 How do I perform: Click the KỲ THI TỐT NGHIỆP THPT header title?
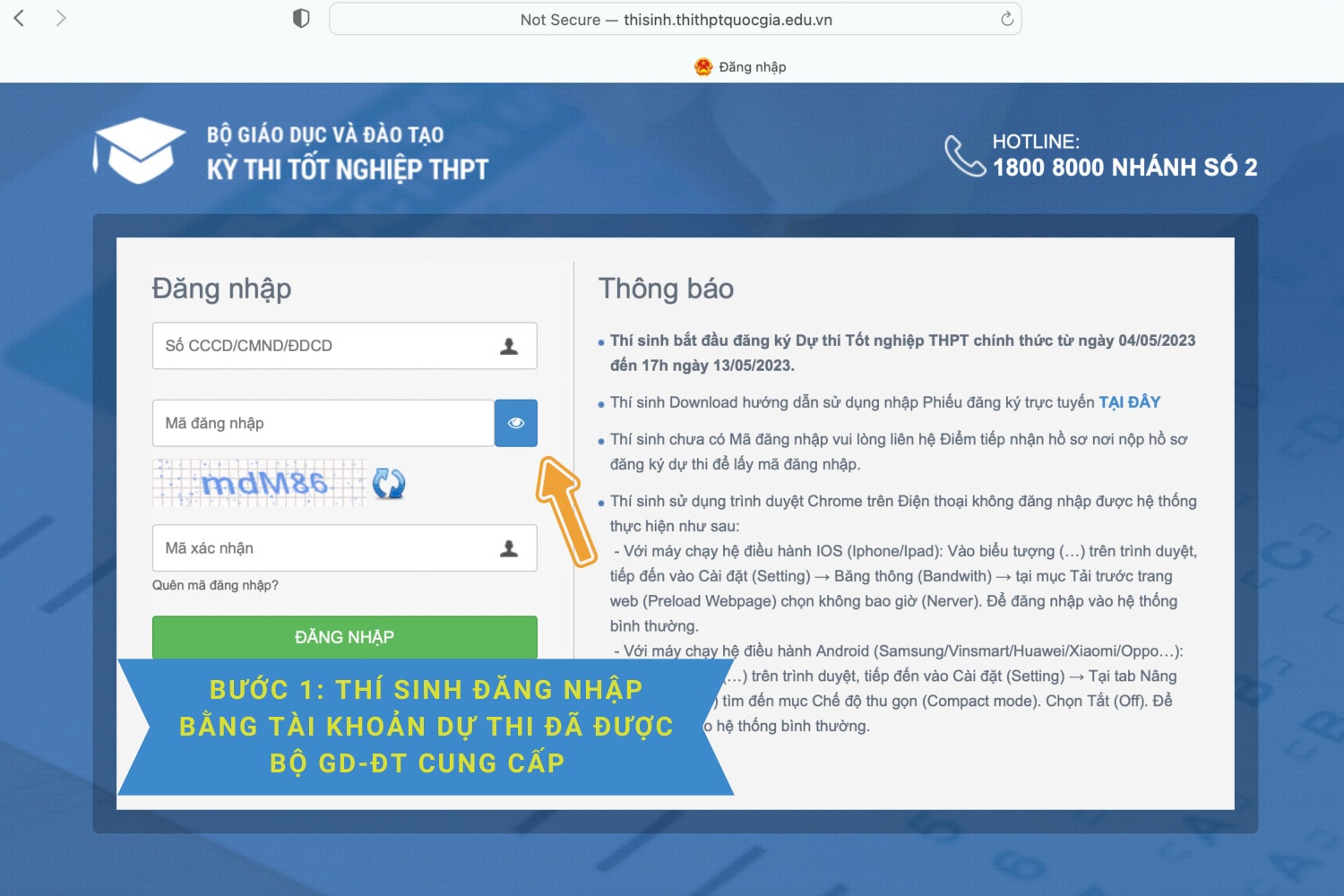348,169
